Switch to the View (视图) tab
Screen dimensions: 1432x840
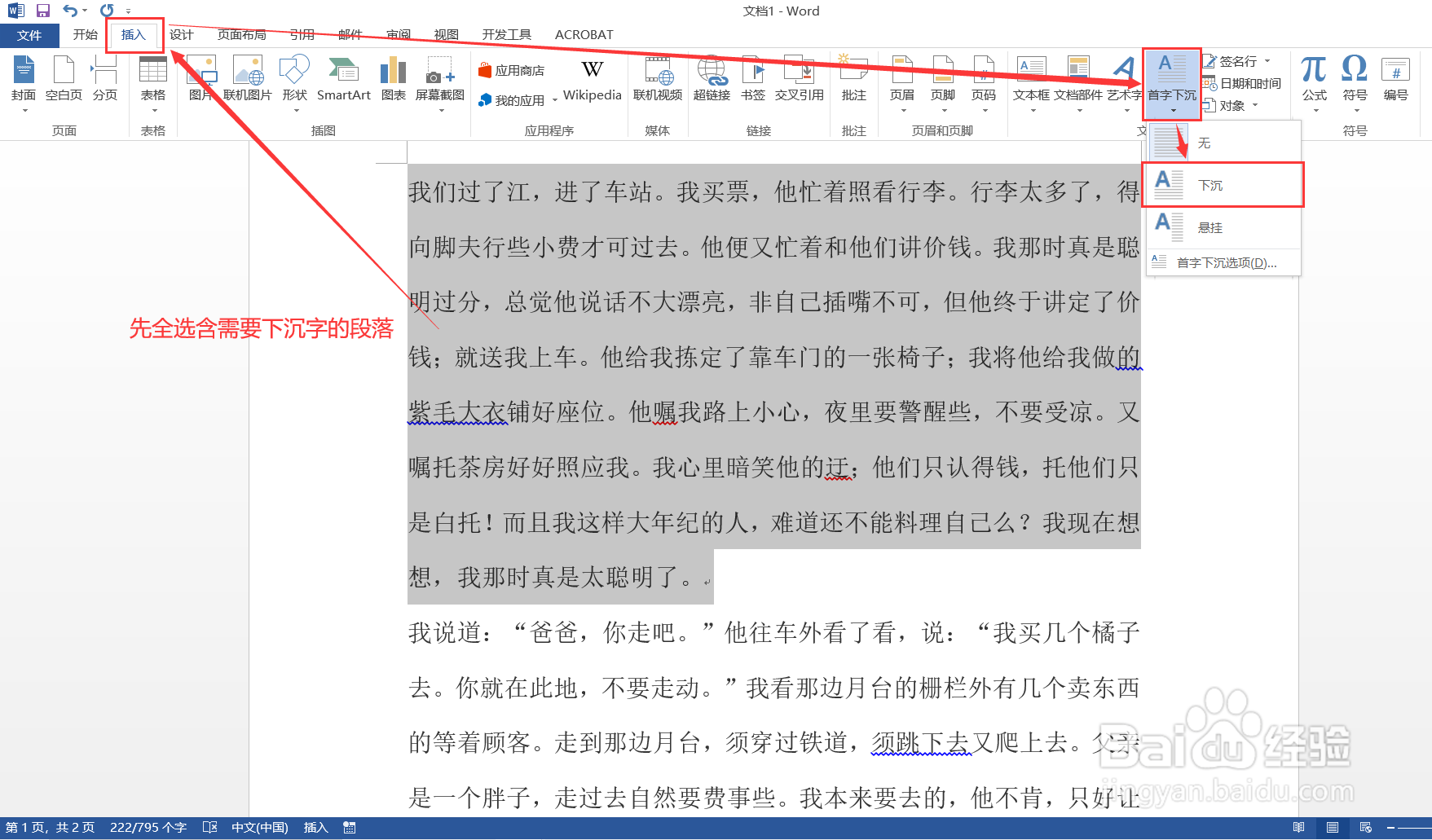point(446,34)
